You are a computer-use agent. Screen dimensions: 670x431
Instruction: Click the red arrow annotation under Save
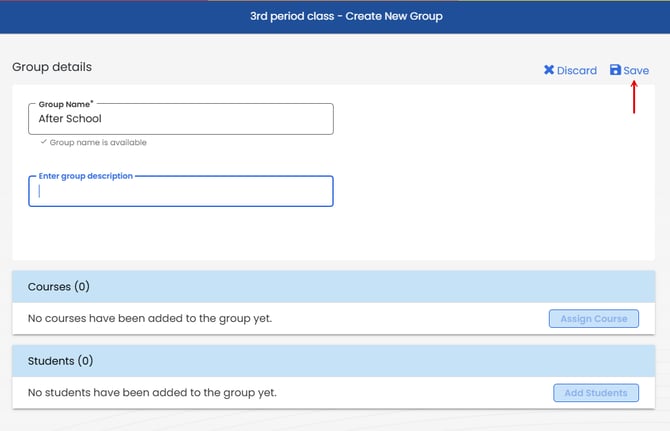(x=634, y=97)
